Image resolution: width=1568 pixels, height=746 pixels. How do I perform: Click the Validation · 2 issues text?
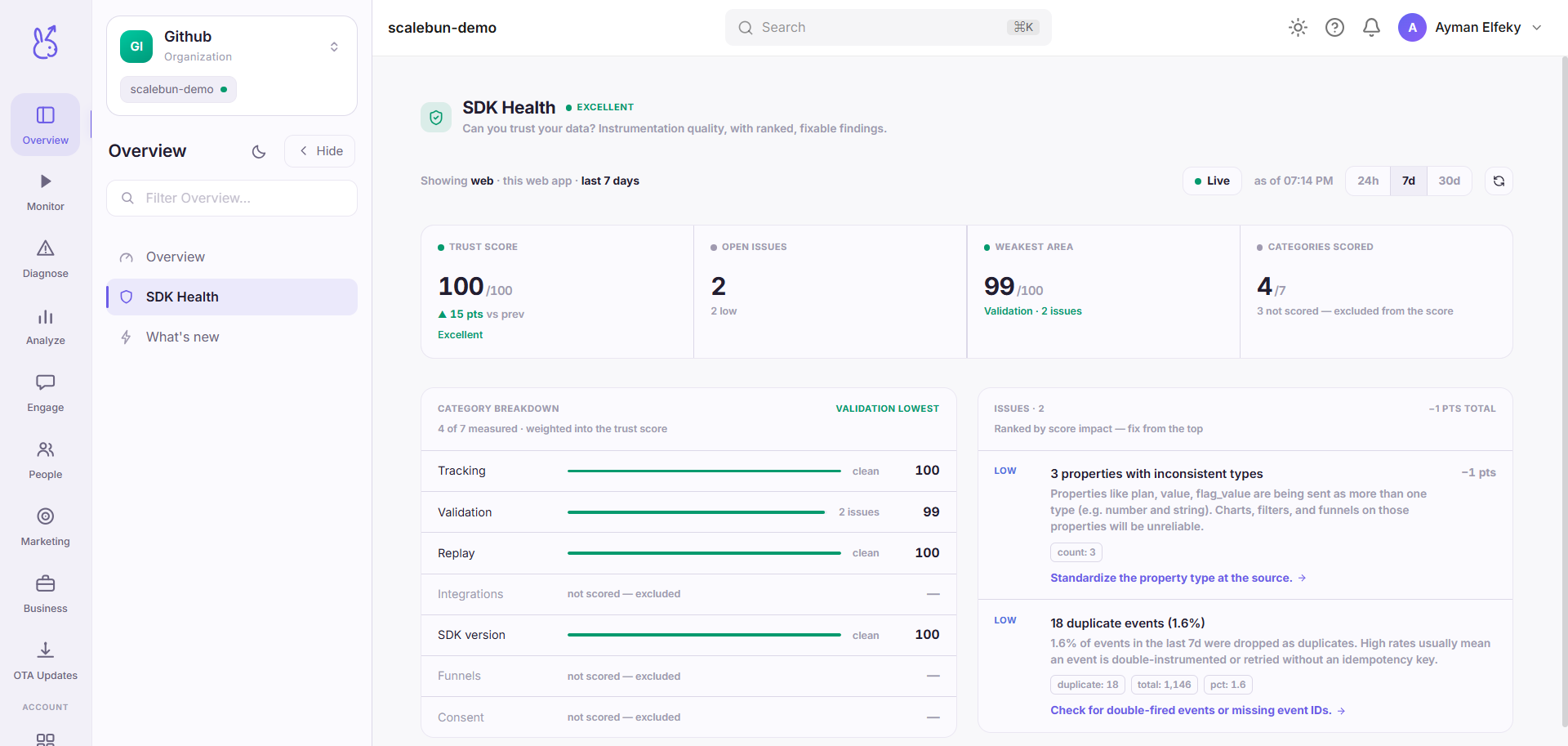[x=1033, y=311]
